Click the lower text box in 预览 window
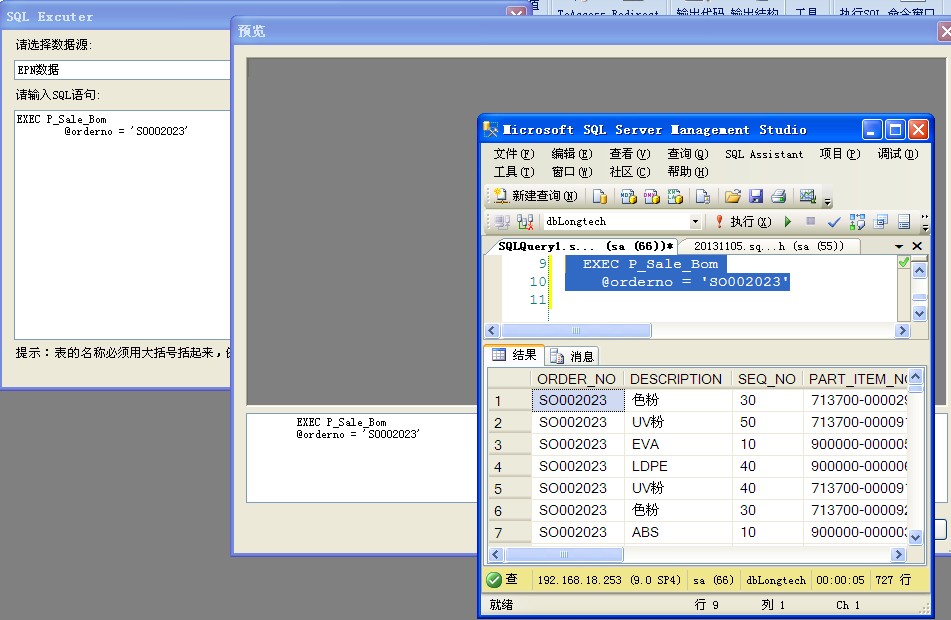The image size is (951, 620). click(362, 458)
